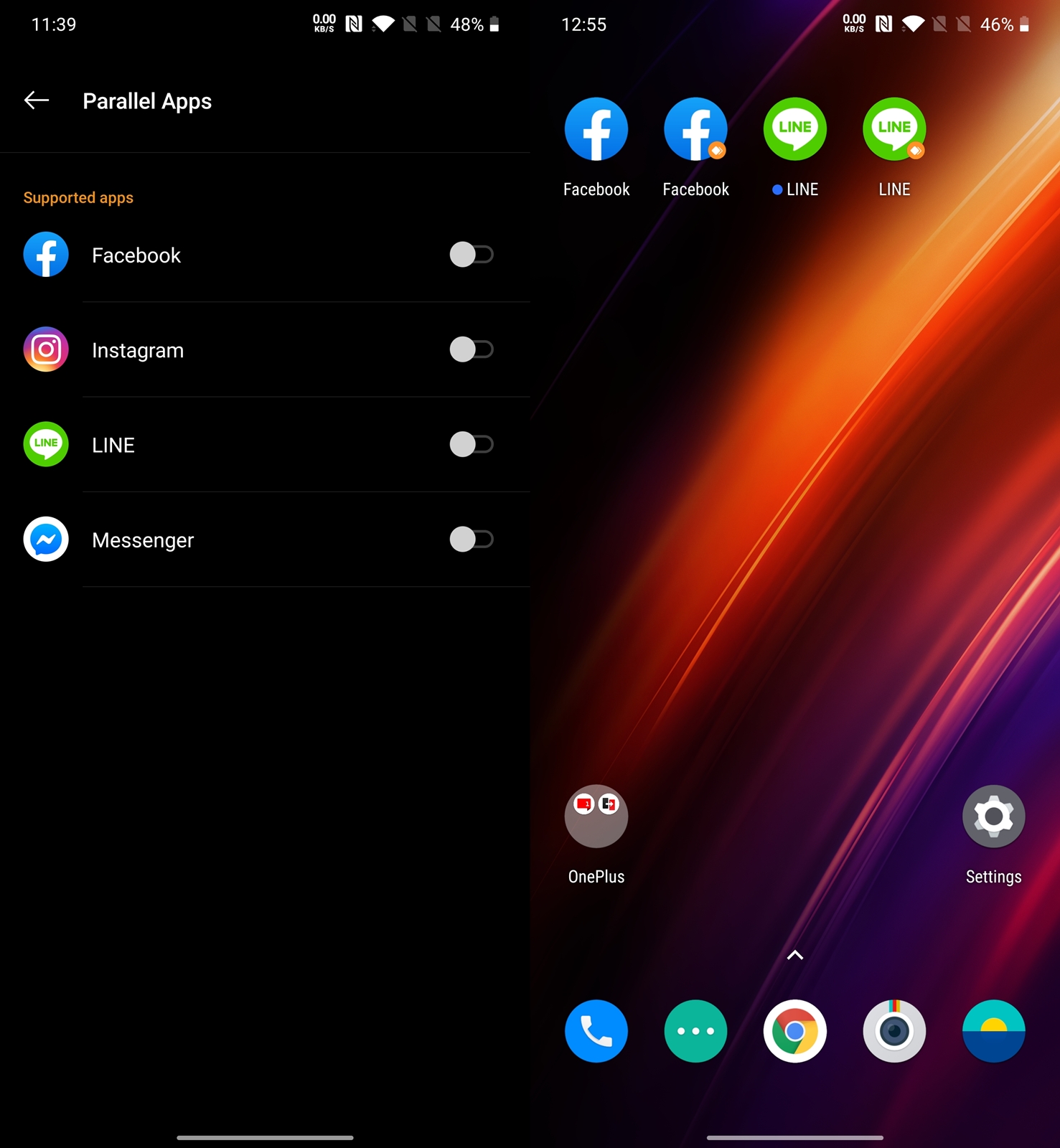Turn on Instagram parallel app switch
Image resolution: width=1060 pixels, height=1148 pixels.
pyautogui.click(x=471, y=349)
